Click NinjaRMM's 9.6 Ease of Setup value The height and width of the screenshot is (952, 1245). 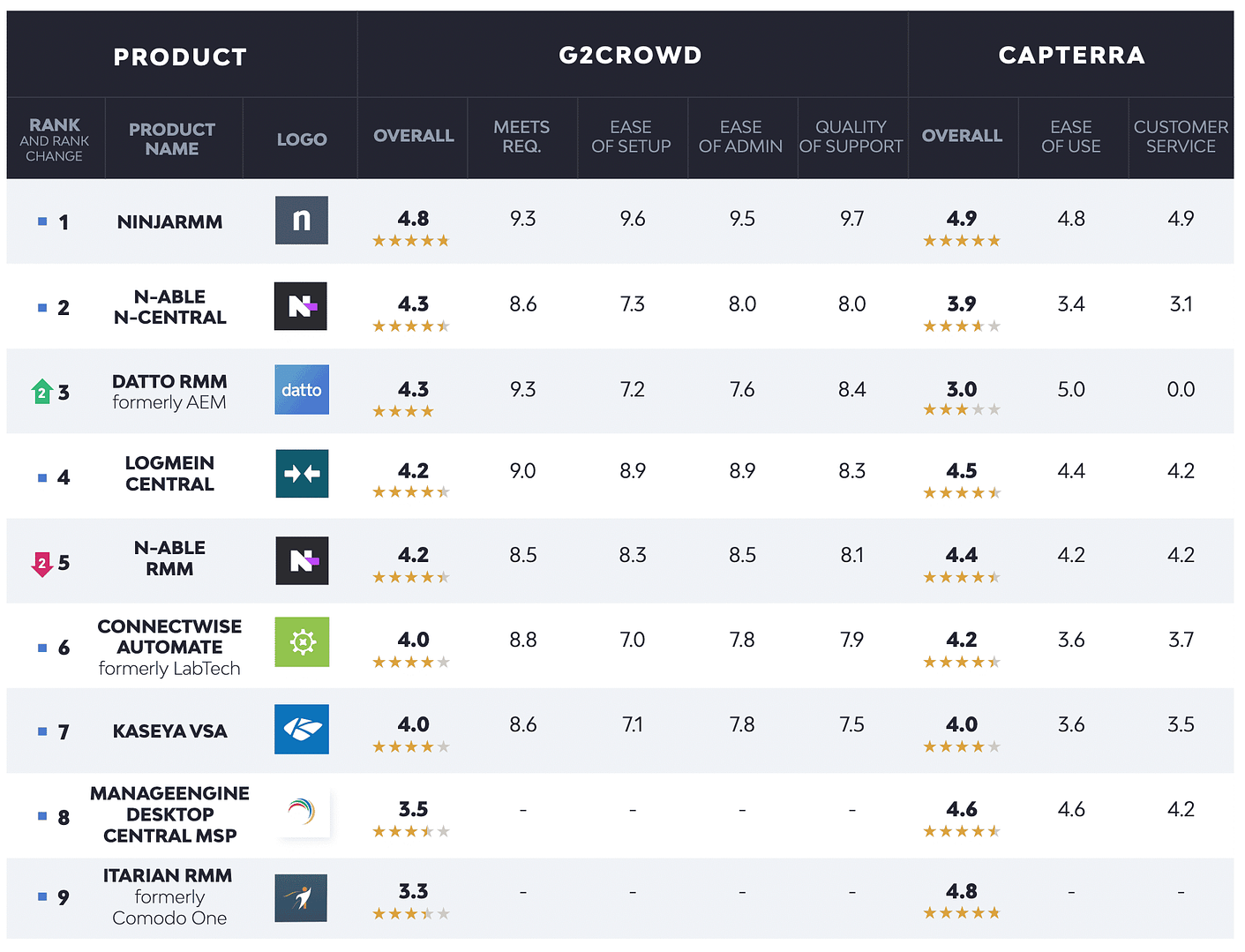[632, 219]
